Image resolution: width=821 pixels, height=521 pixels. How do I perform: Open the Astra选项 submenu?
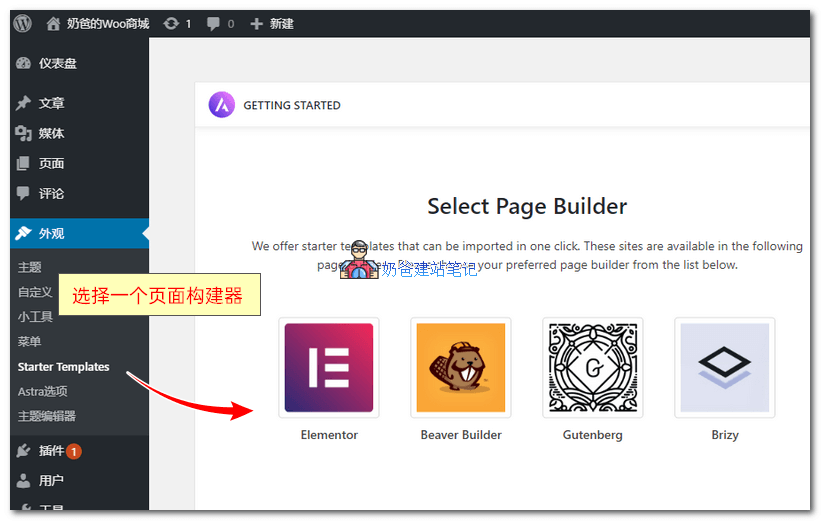tap(42, 391)
